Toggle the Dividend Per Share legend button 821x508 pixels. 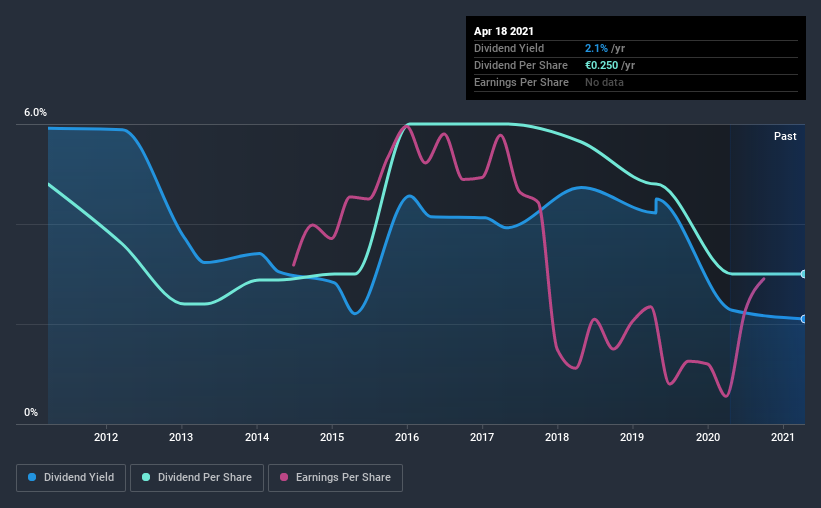click(x=197, y=478)
